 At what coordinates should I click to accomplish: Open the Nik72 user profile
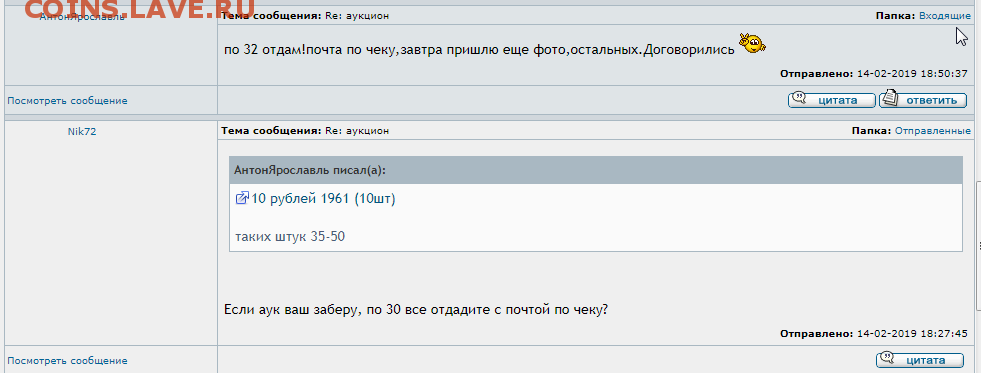tap(81, 131)
